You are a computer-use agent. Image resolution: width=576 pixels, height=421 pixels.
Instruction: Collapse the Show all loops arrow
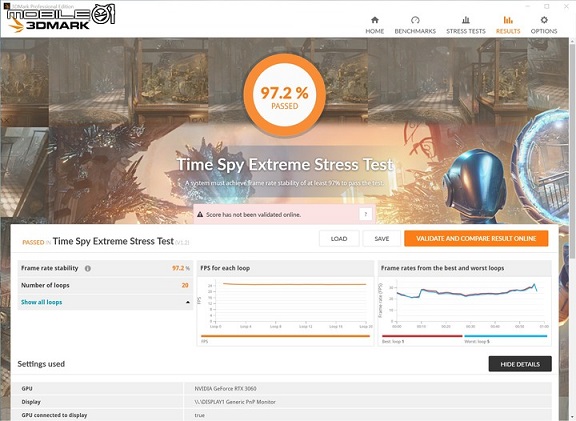188,302
